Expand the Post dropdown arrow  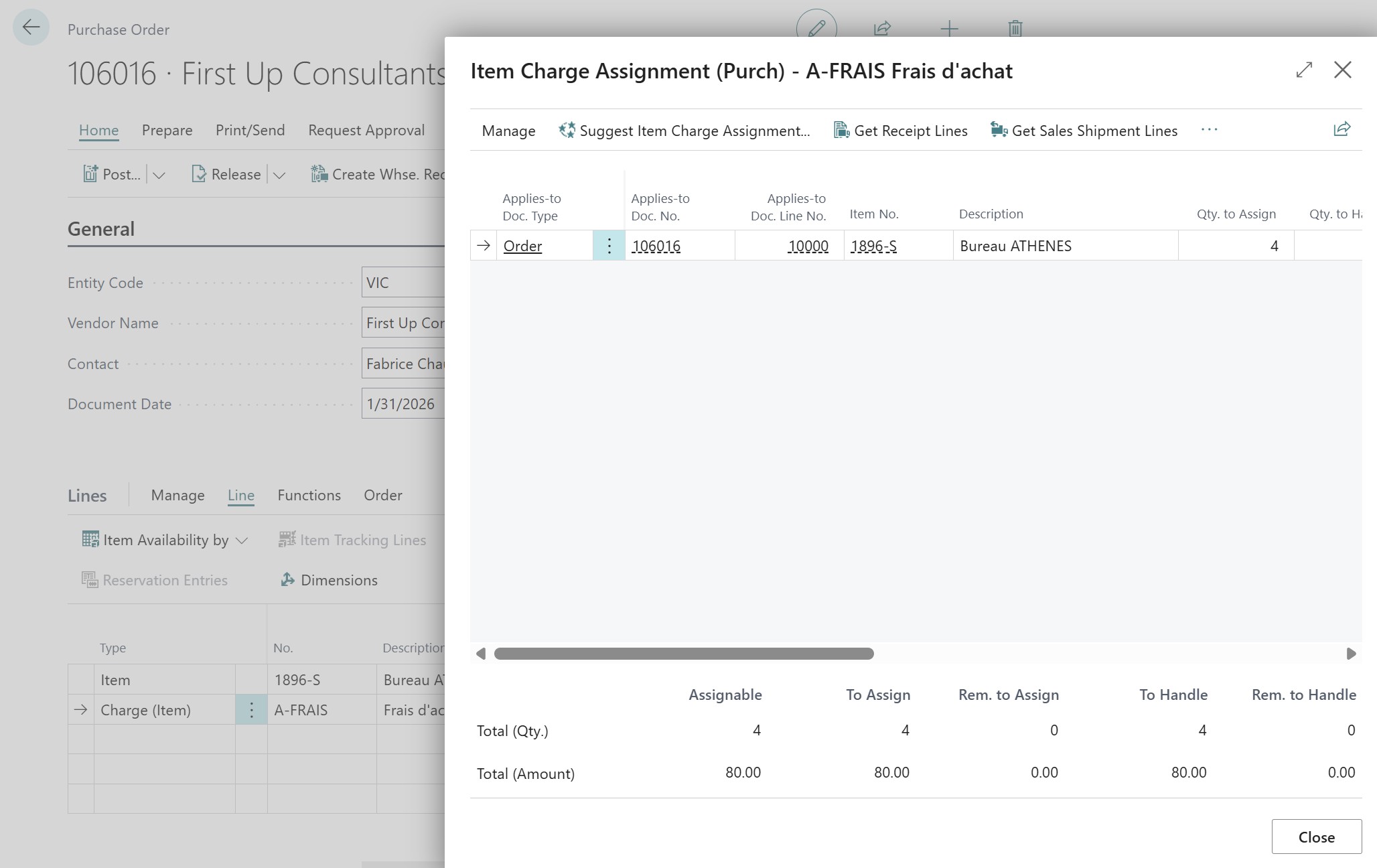(159, 175)
